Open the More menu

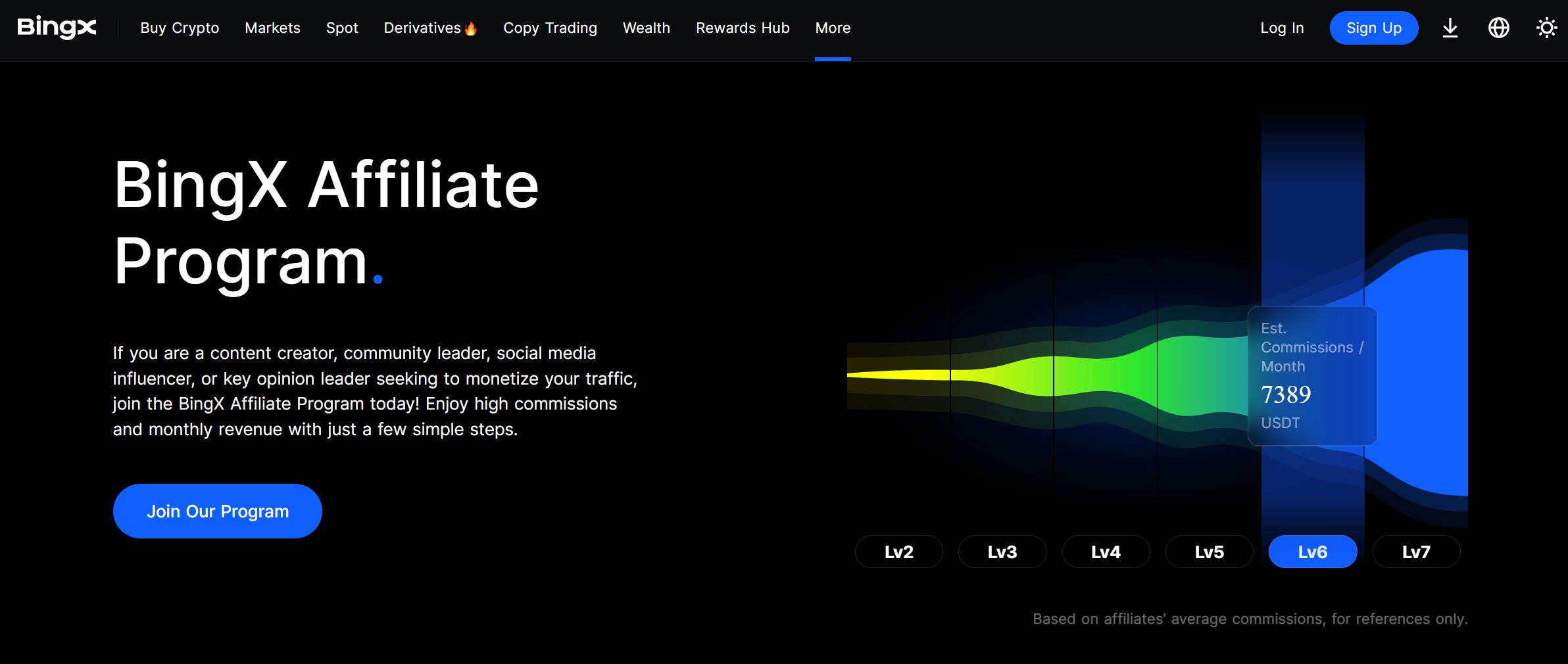click(833, 28)
